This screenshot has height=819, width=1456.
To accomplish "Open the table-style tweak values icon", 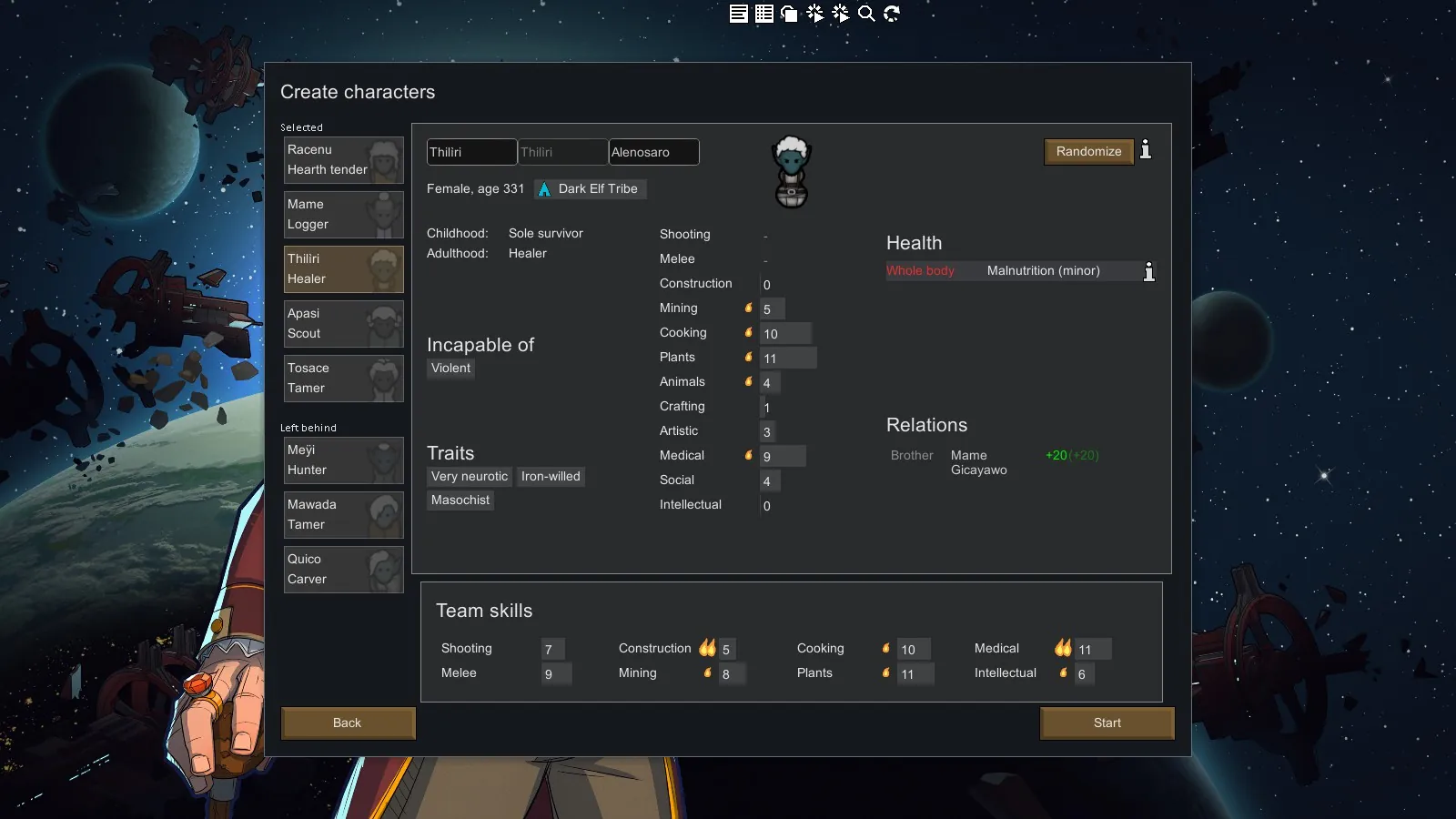I will 764,14.
